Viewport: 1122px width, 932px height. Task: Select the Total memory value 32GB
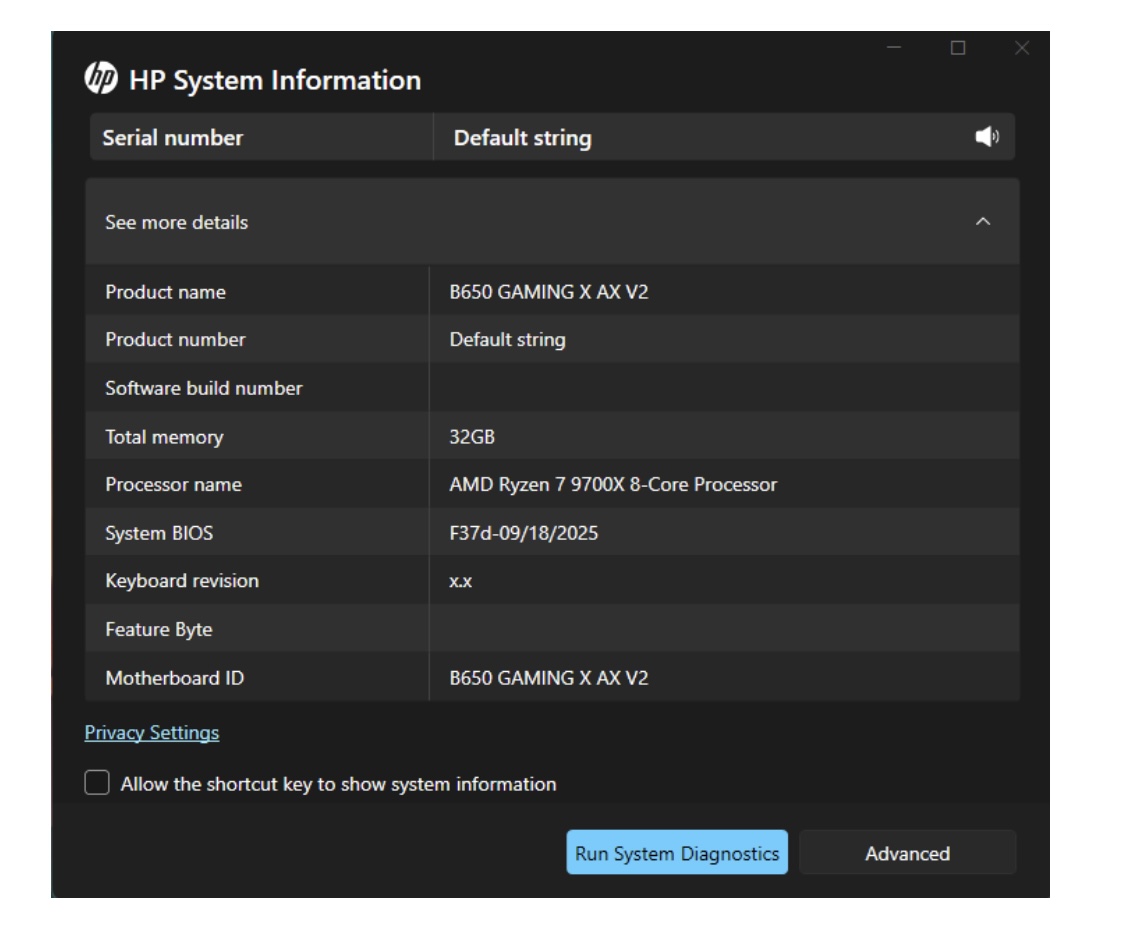point(472,437)
